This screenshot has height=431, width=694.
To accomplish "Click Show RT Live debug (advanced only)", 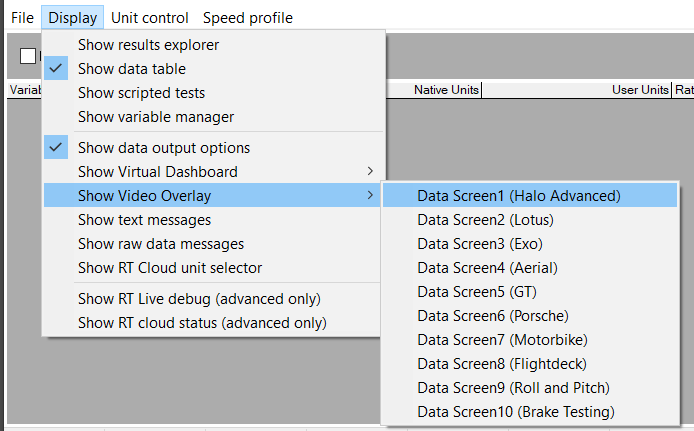I will click(200, 299).
